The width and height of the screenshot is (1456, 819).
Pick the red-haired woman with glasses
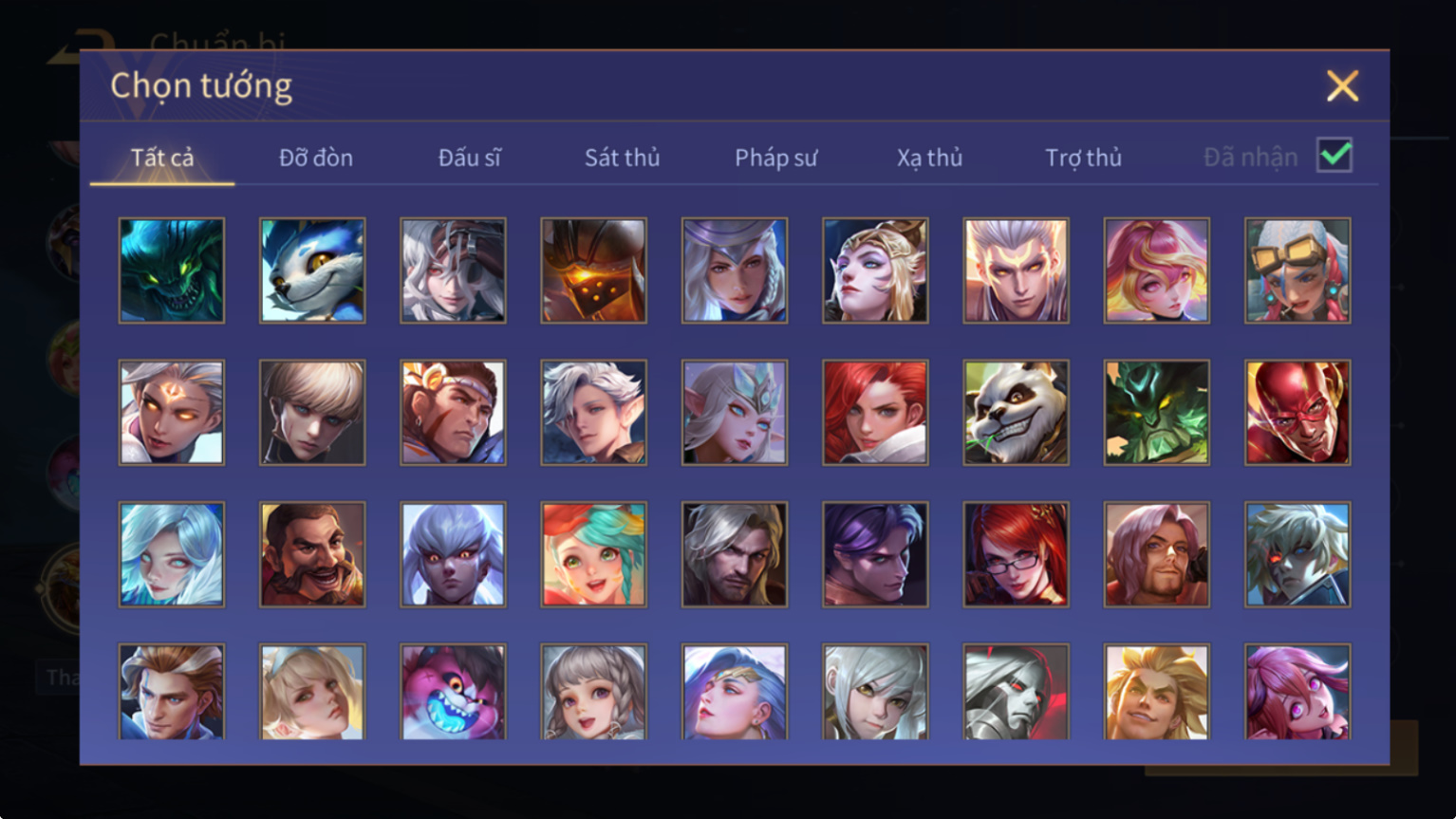coord(1016,554)
